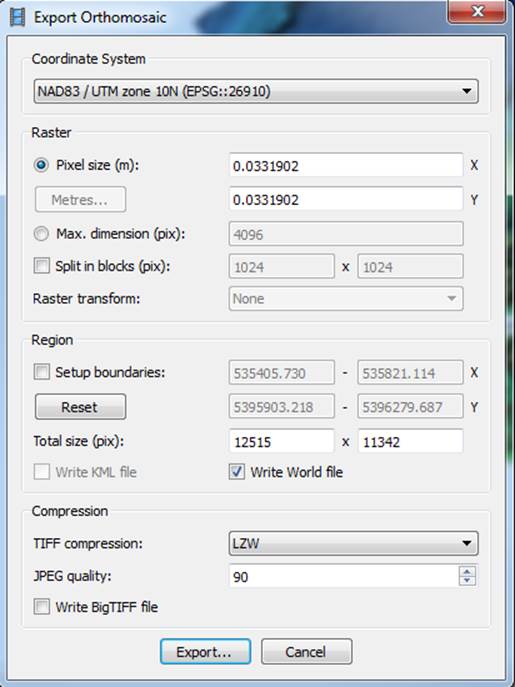
Task: Click the Pixel size X input field
Action: pos(346,166)
